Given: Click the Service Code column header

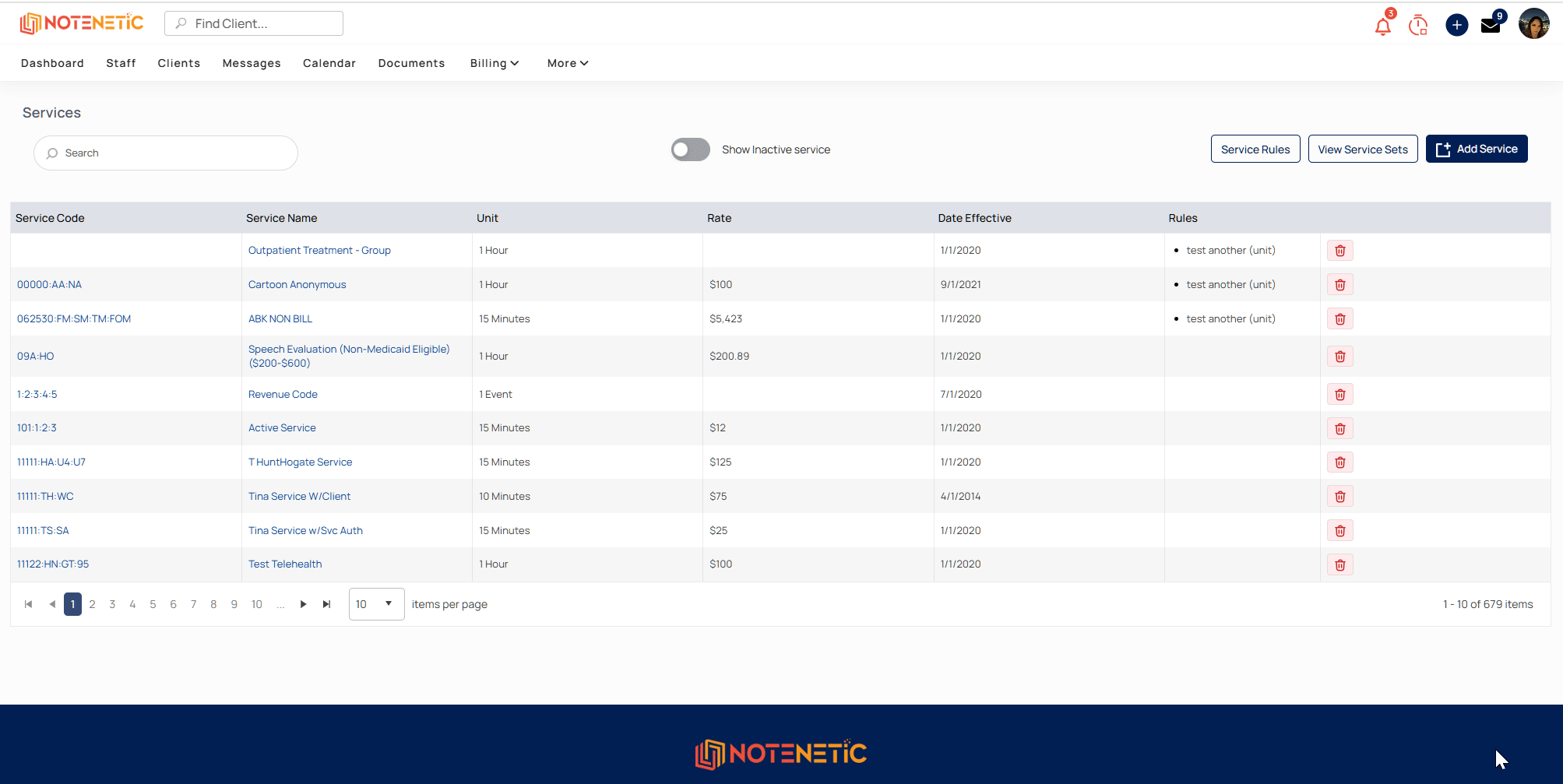Looking at the screenshot, I should 50,219.
